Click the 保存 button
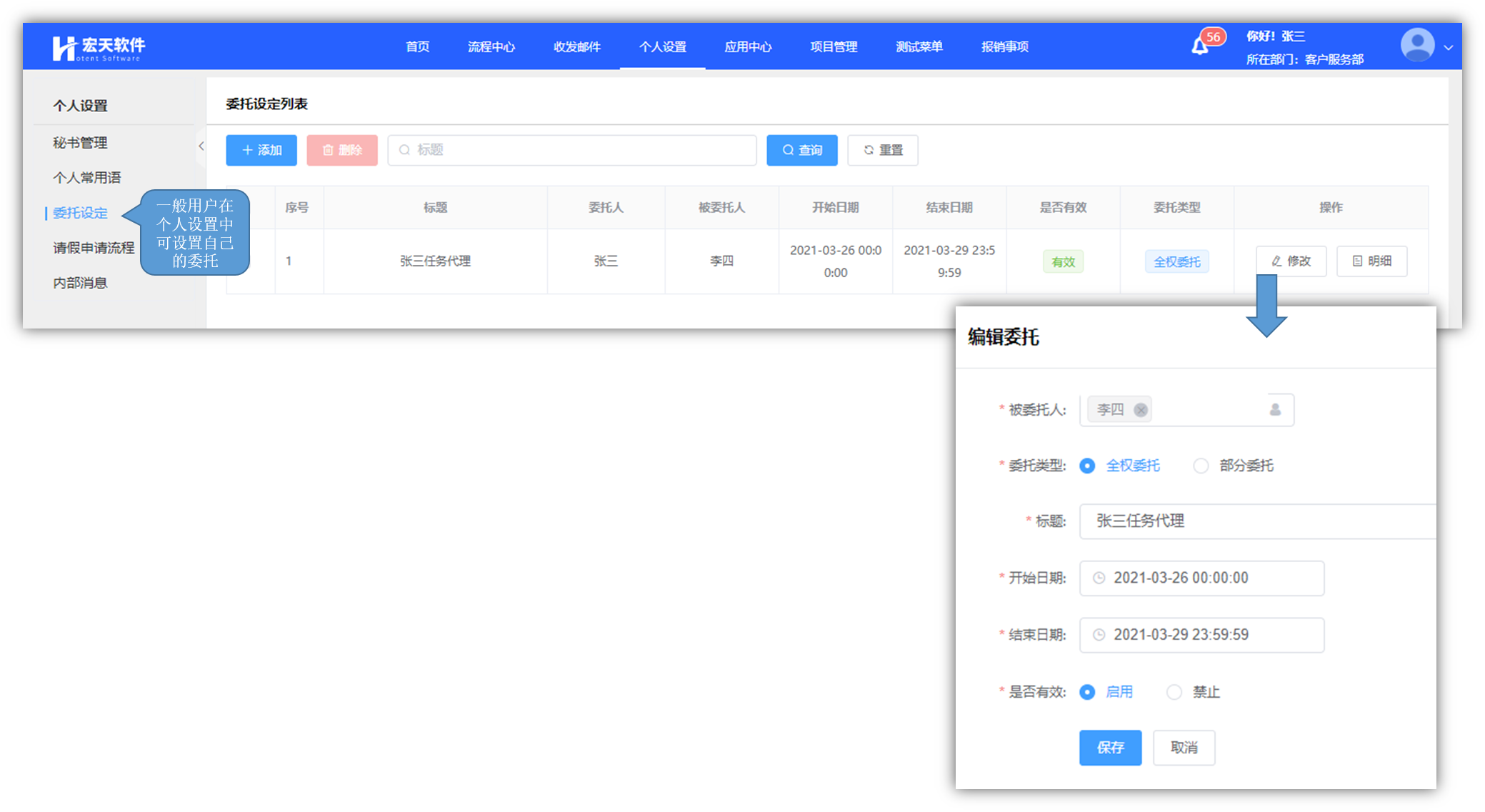 (1110, 748)
